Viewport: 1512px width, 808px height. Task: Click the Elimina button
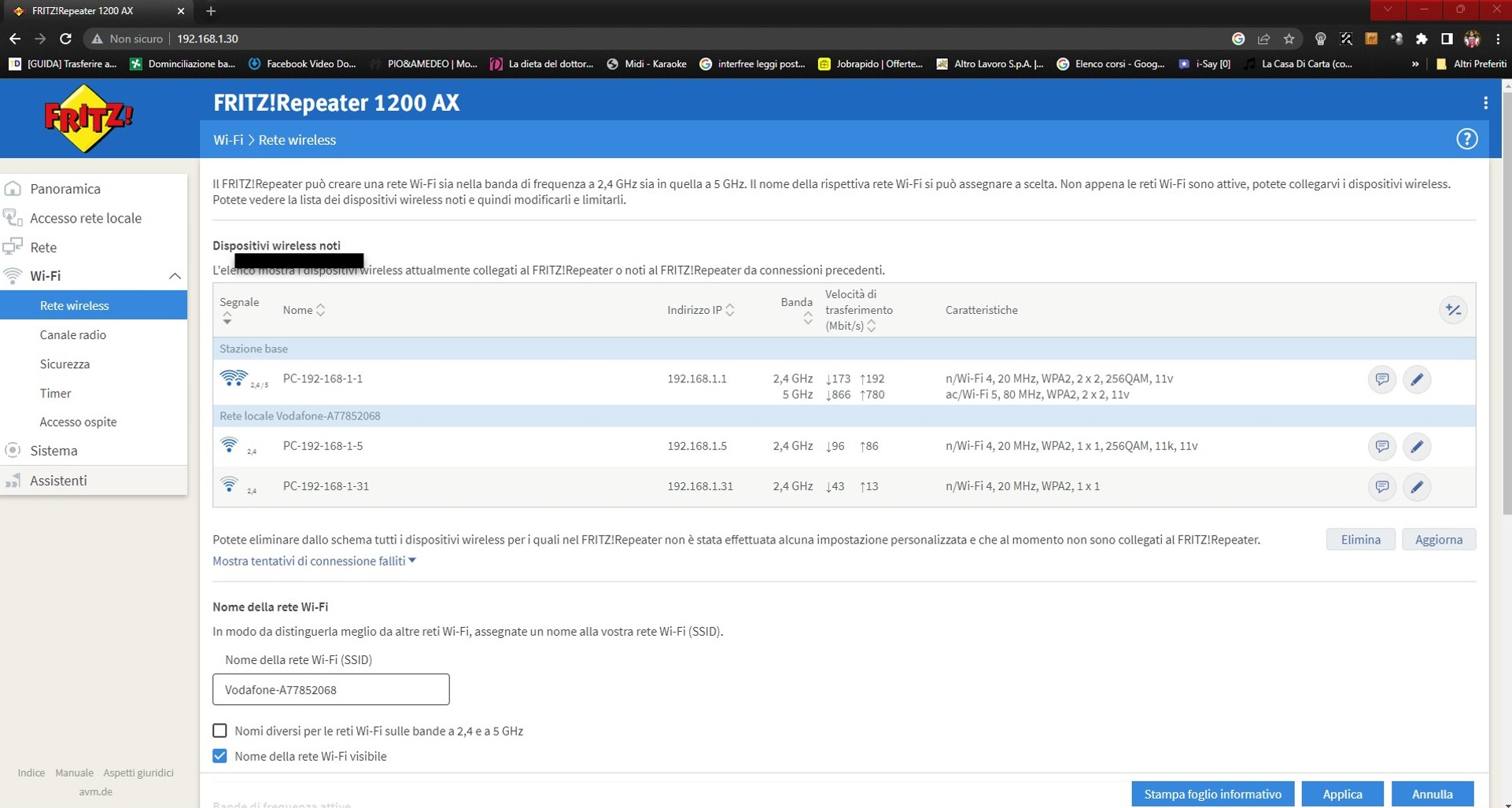(x=1360, y=540)
